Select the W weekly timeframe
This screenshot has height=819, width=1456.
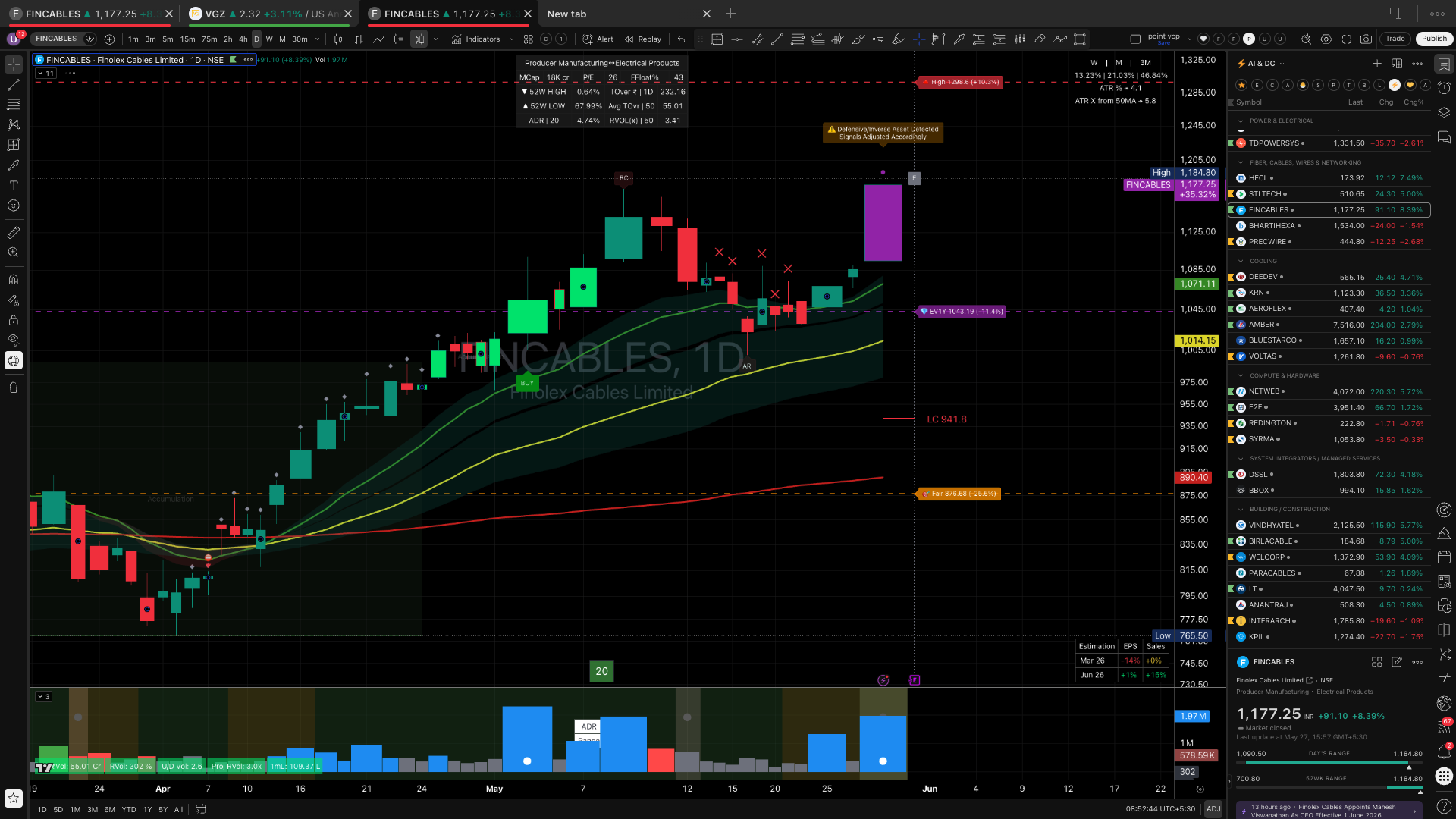269,39
